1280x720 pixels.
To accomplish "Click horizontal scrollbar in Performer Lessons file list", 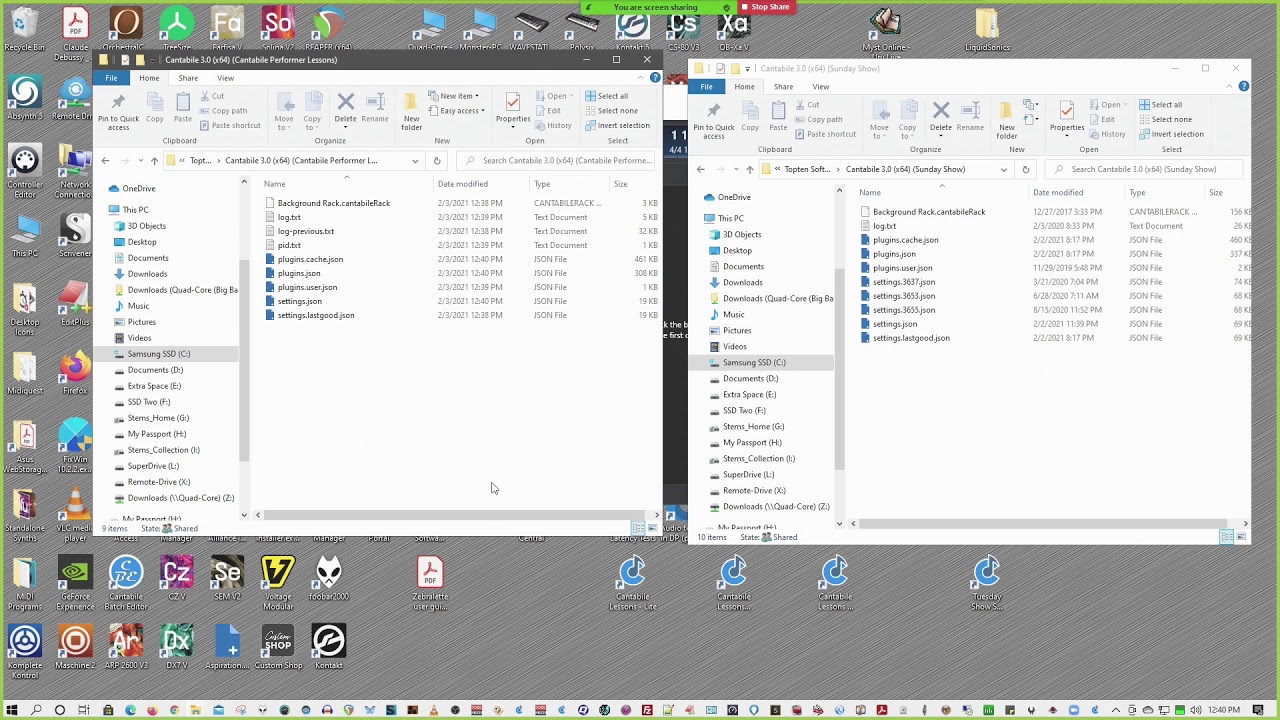I will (455, 515).
